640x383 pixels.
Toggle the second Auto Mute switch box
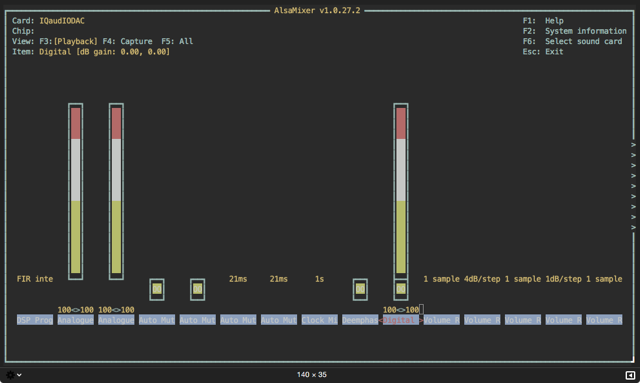pyautogui.click(x=198, y=289)
